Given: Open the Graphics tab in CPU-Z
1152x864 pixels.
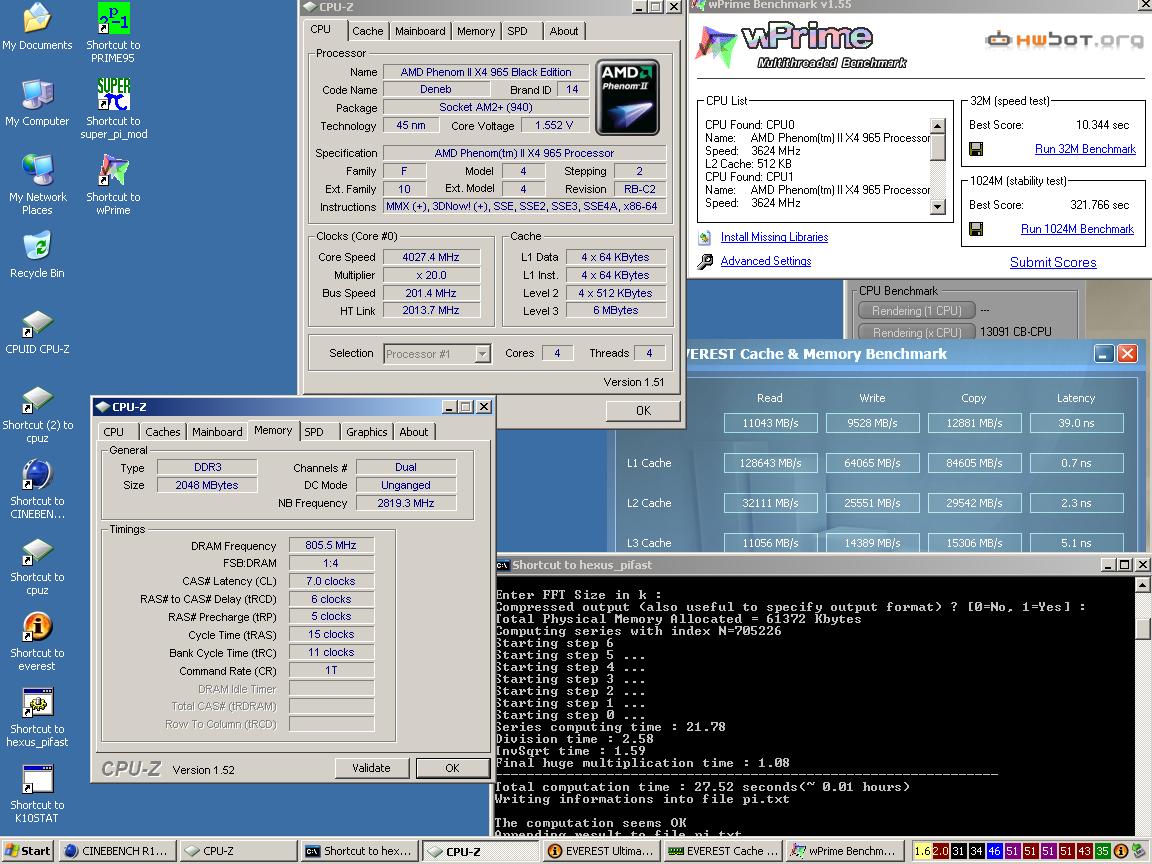Looking at the screenshot, I should click(x=366, y=432).
